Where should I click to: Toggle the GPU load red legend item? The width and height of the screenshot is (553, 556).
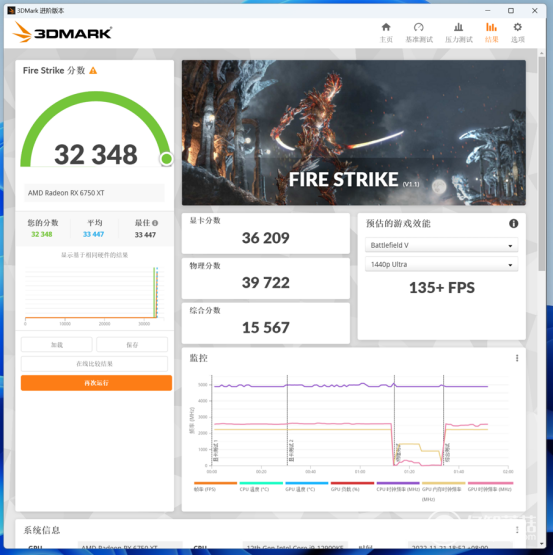click(x=352, y=486)
